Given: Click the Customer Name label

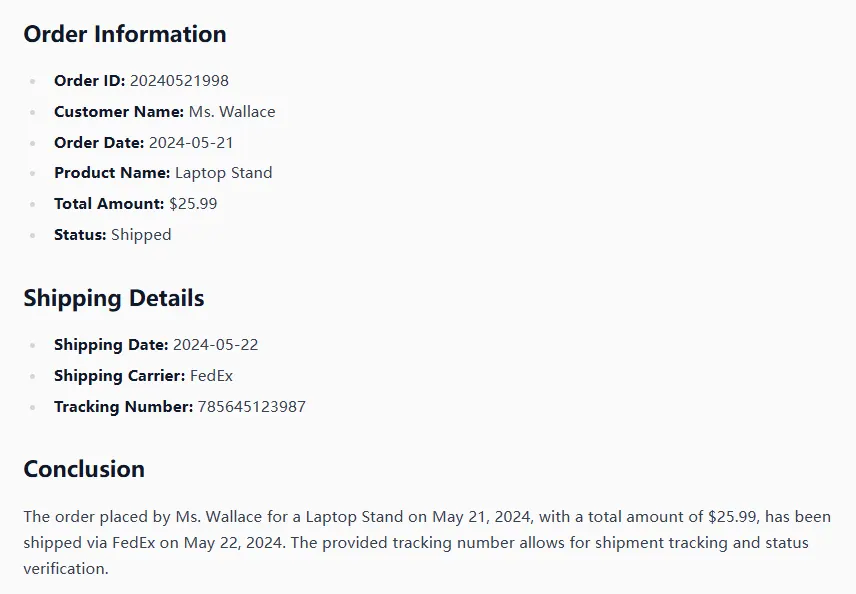Looking at the screenshot, I should click(118, 112).
